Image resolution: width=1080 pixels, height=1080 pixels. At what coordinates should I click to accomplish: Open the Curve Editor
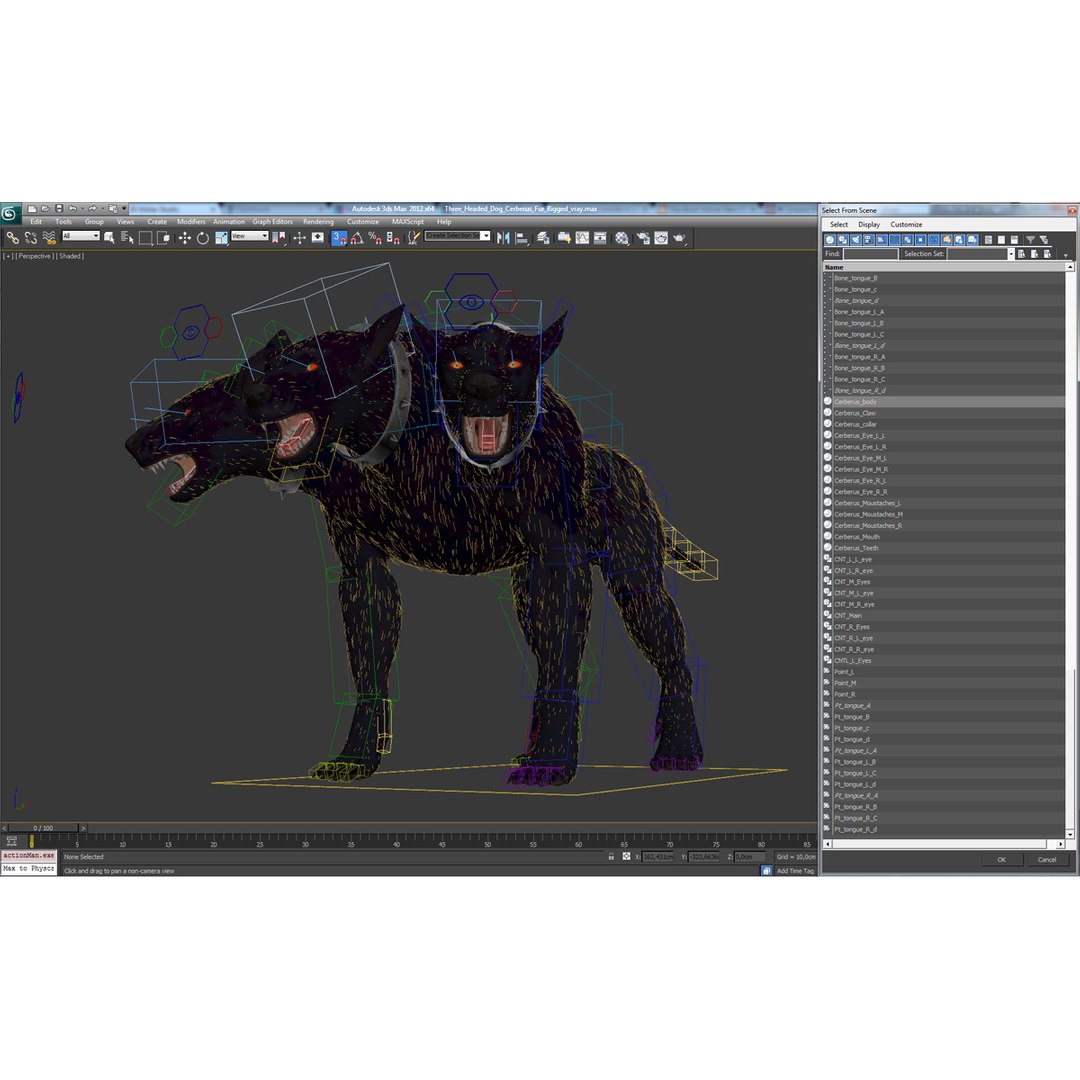(x=582, y=238)
